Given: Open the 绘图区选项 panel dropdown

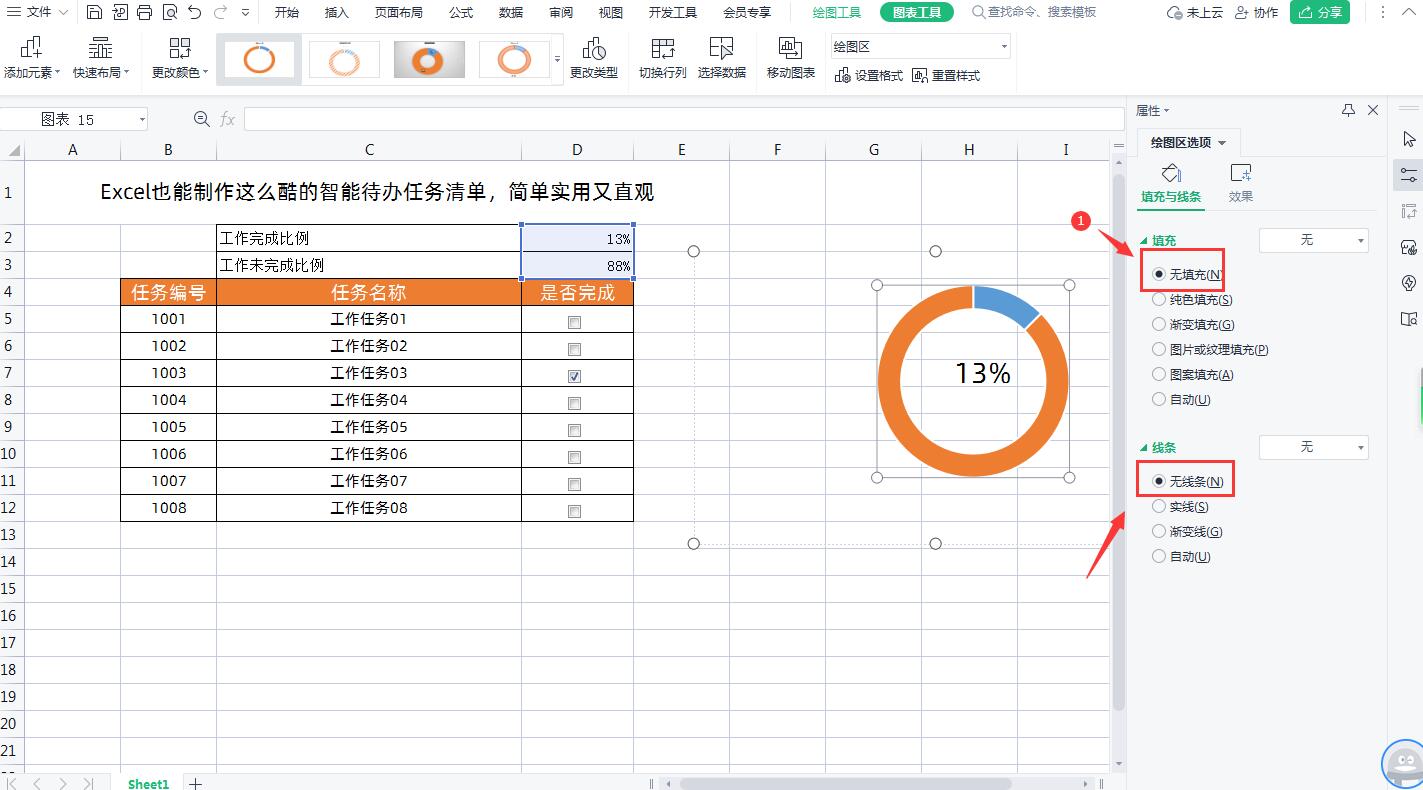Looking at the screenshot, I should click(x=1222, y=142).
